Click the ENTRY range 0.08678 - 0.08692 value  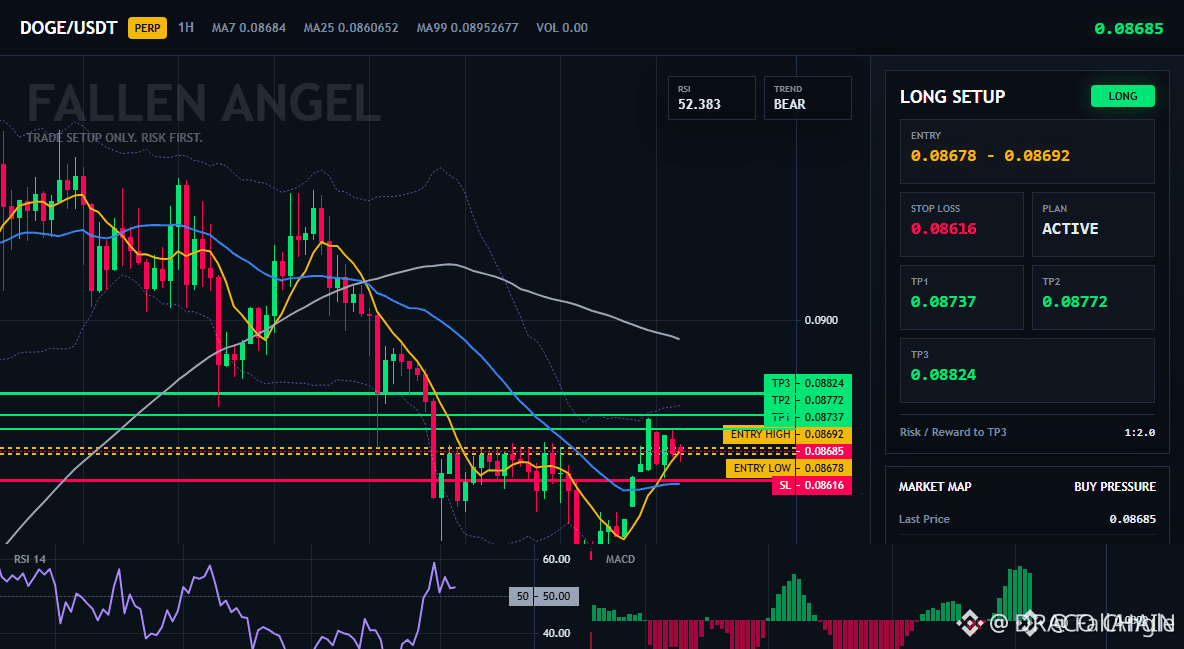point(990,156)
